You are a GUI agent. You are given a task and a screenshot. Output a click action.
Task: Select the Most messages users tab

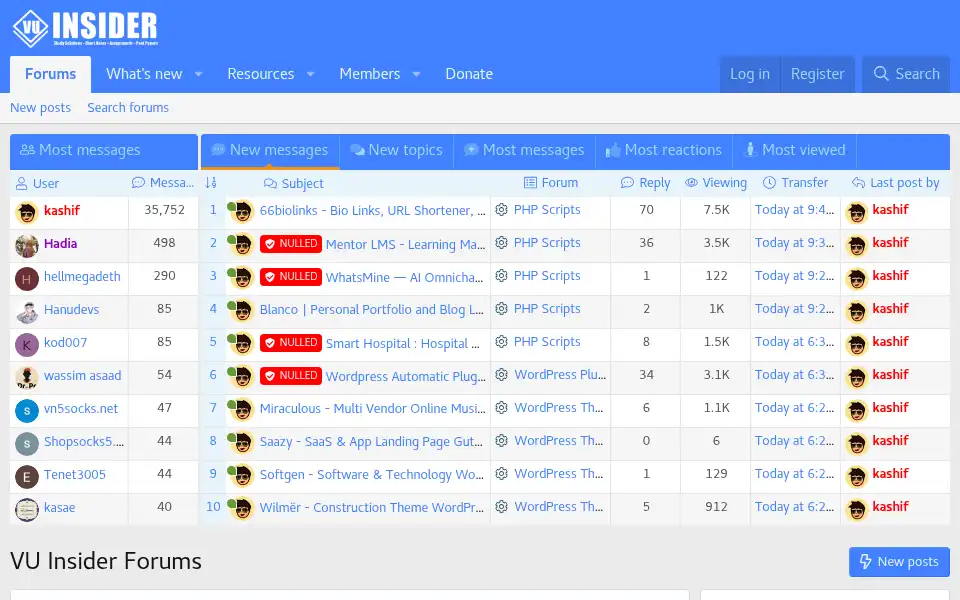pyautogui.click(x=103, y=151)
